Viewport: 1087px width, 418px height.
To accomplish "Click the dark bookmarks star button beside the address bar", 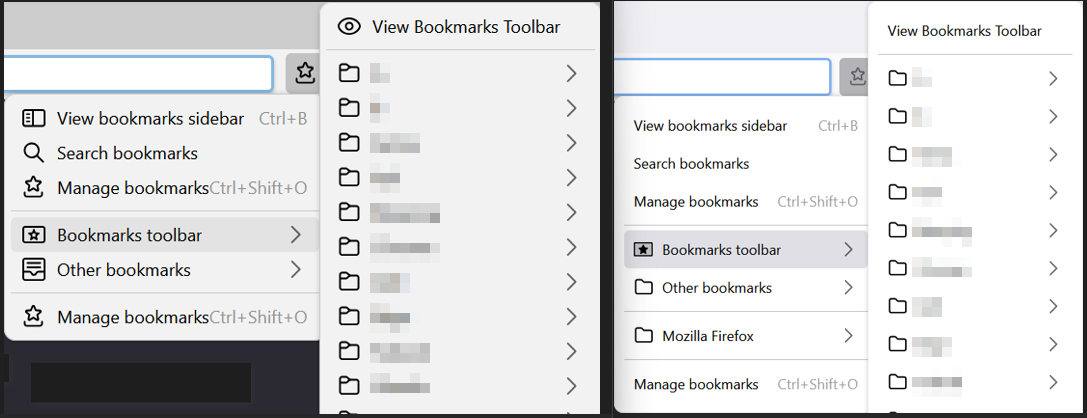I will 304,72.
